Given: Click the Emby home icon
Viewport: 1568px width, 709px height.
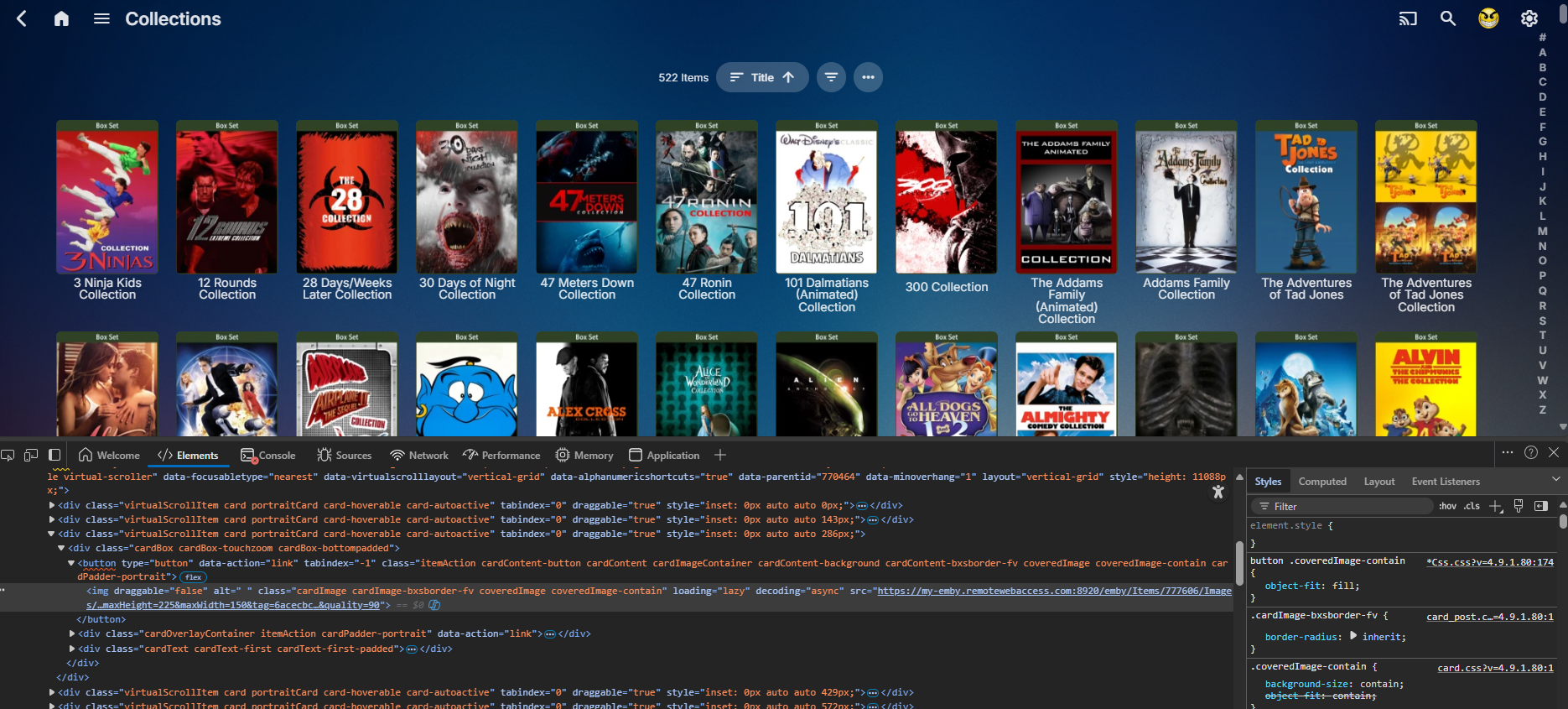Looking at the screenshot, I should tap(61, 18).
